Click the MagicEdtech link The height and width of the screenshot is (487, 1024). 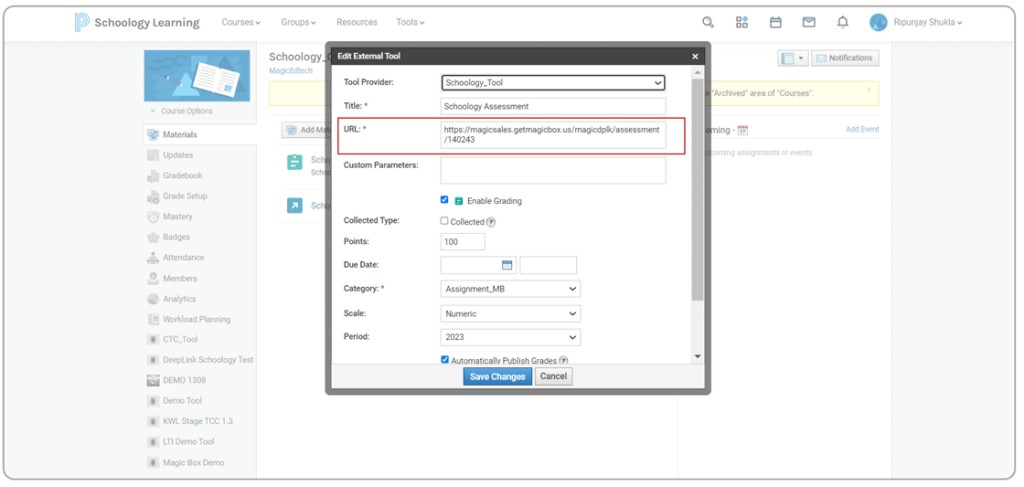point(291,71)
